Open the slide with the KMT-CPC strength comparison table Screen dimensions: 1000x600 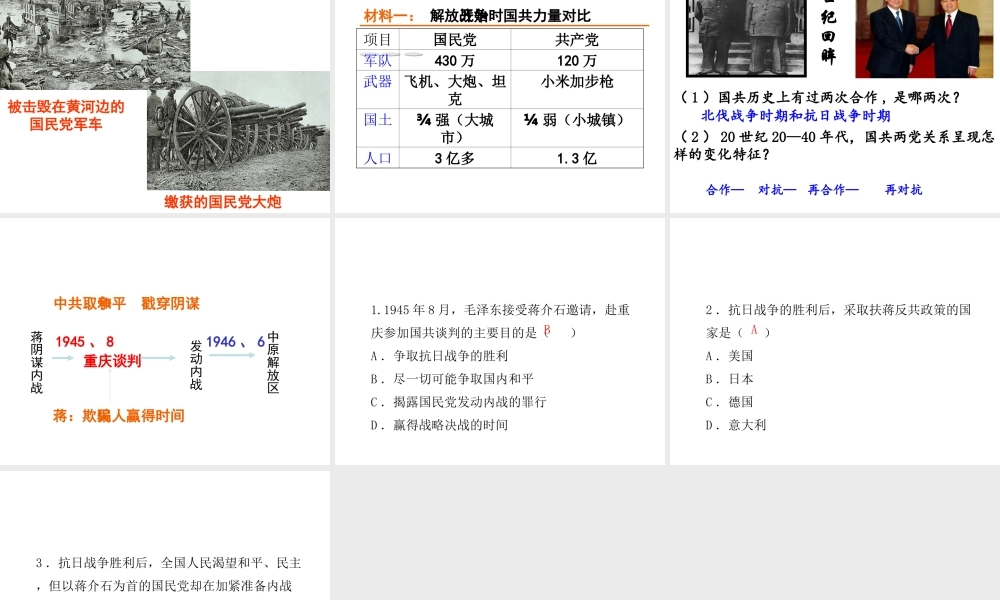500,106
